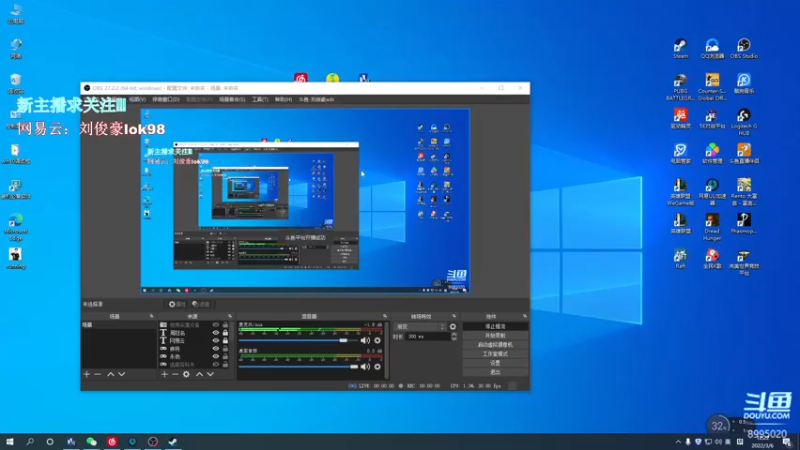Pop out the Scene Transitions dock panel

coord(454,316)
